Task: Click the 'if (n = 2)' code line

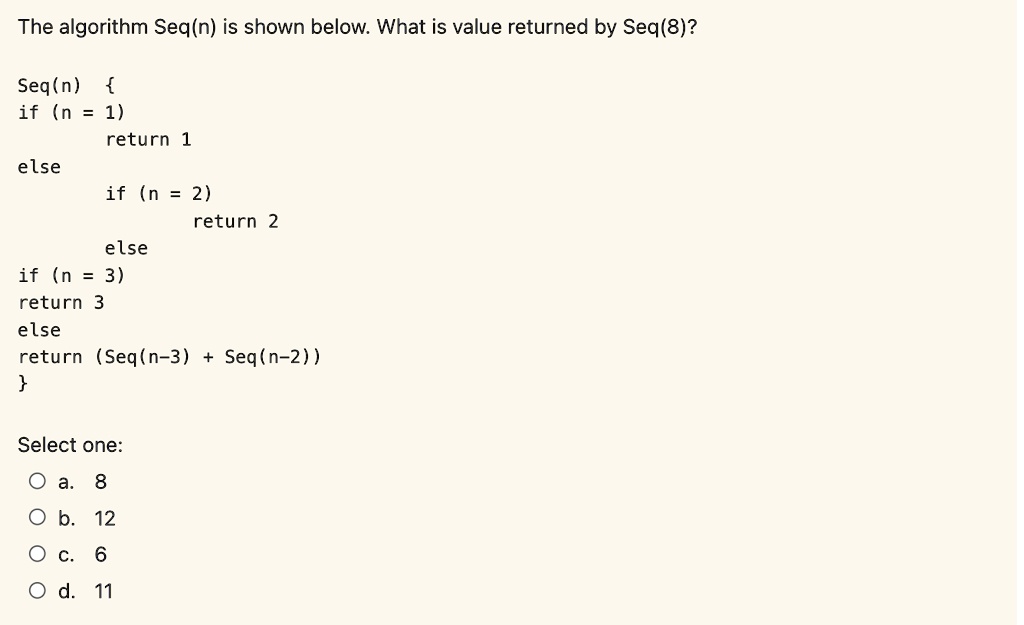Action: [x=159, y=194]
